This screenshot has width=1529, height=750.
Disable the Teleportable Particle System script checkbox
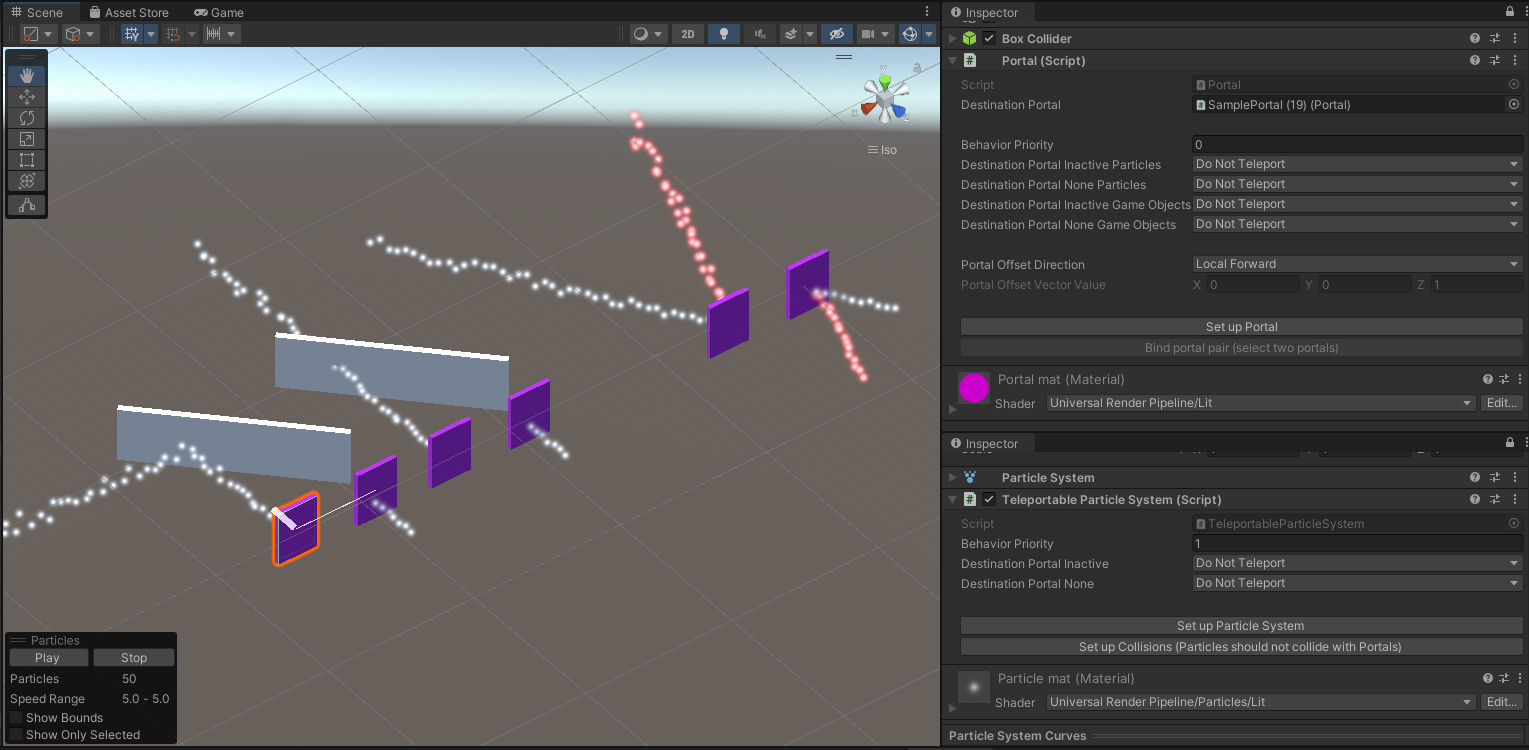[989, 500]
